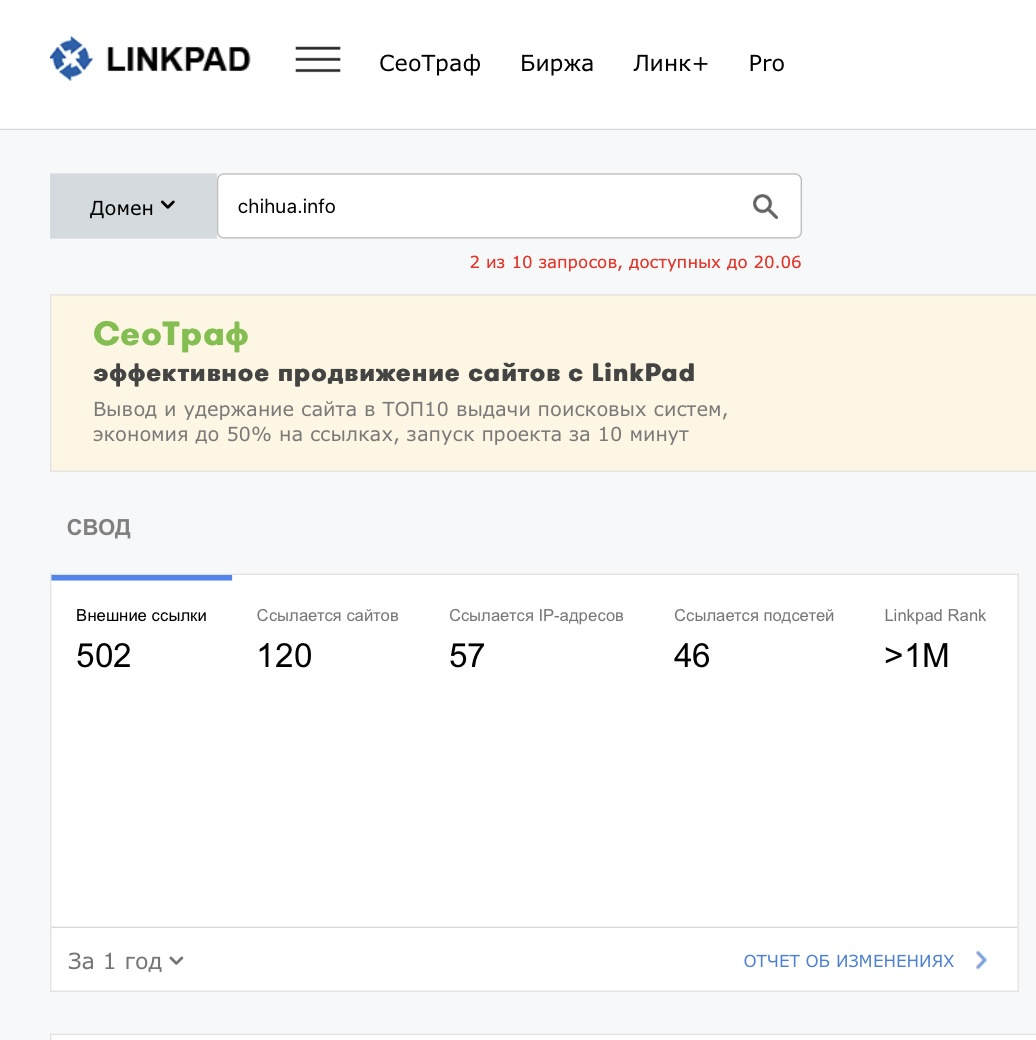Switch to the Ссылается сайтов tab
This screenshot has width=1036, height=1040.
pyautogui.click(x=328, y=637)
